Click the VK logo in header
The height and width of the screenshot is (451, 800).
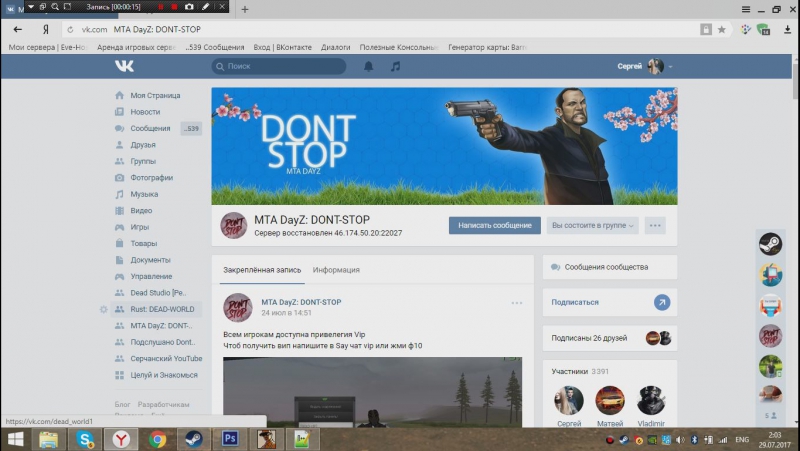(x=124, y=66)
